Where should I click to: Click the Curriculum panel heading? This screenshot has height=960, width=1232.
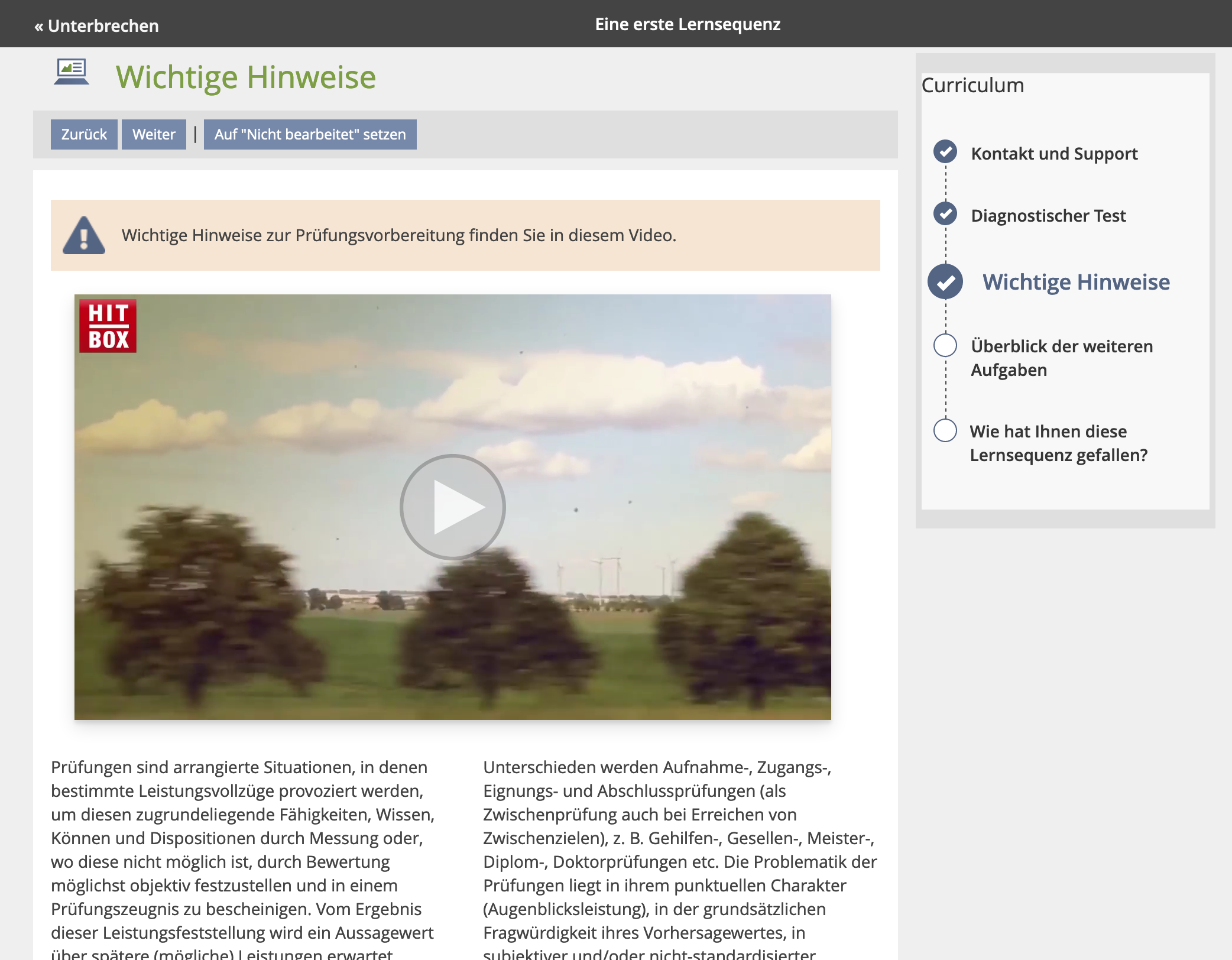point(972,85)
